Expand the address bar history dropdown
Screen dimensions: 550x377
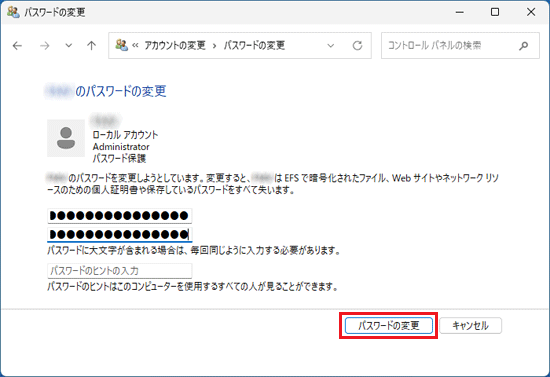[x=330, y=46]
